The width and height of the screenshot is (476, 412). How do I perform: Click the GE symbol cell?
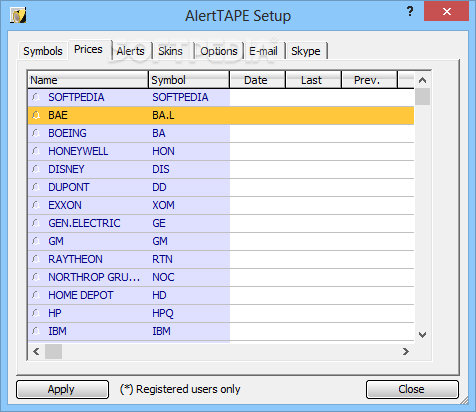tap(189, 223)
